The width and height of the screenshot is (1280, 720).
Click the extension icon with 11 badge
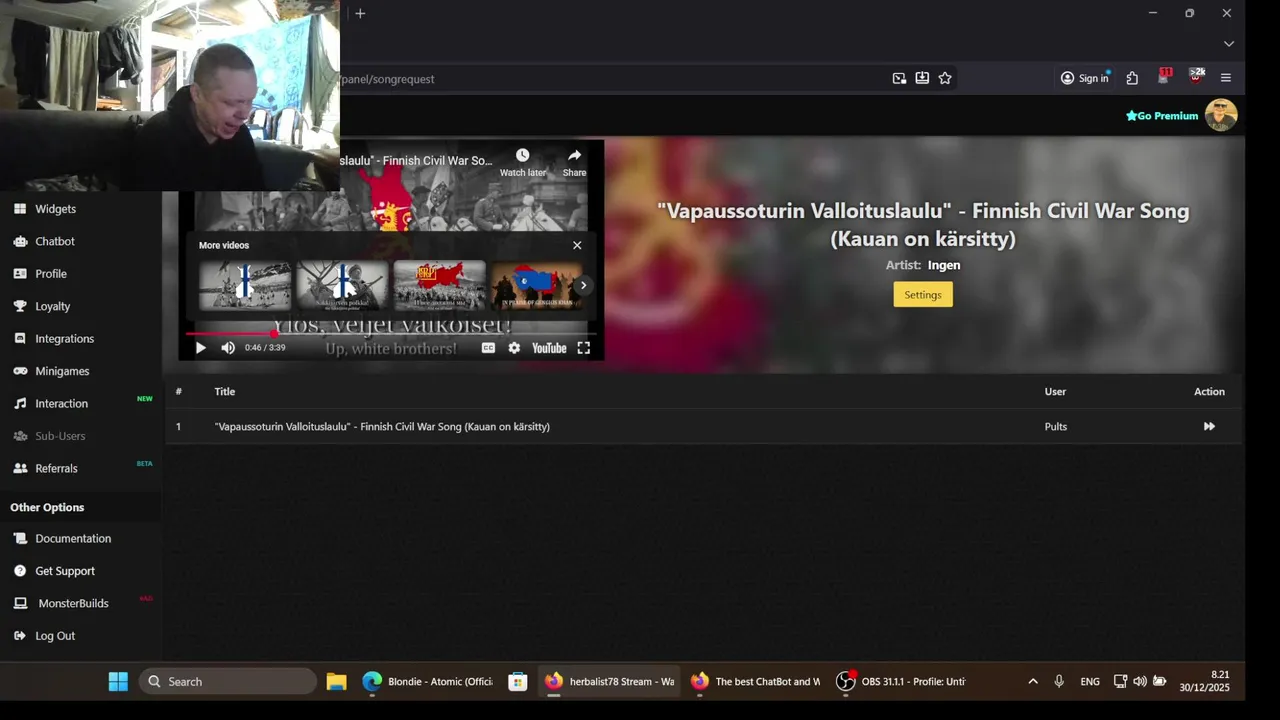[1164, 76]
